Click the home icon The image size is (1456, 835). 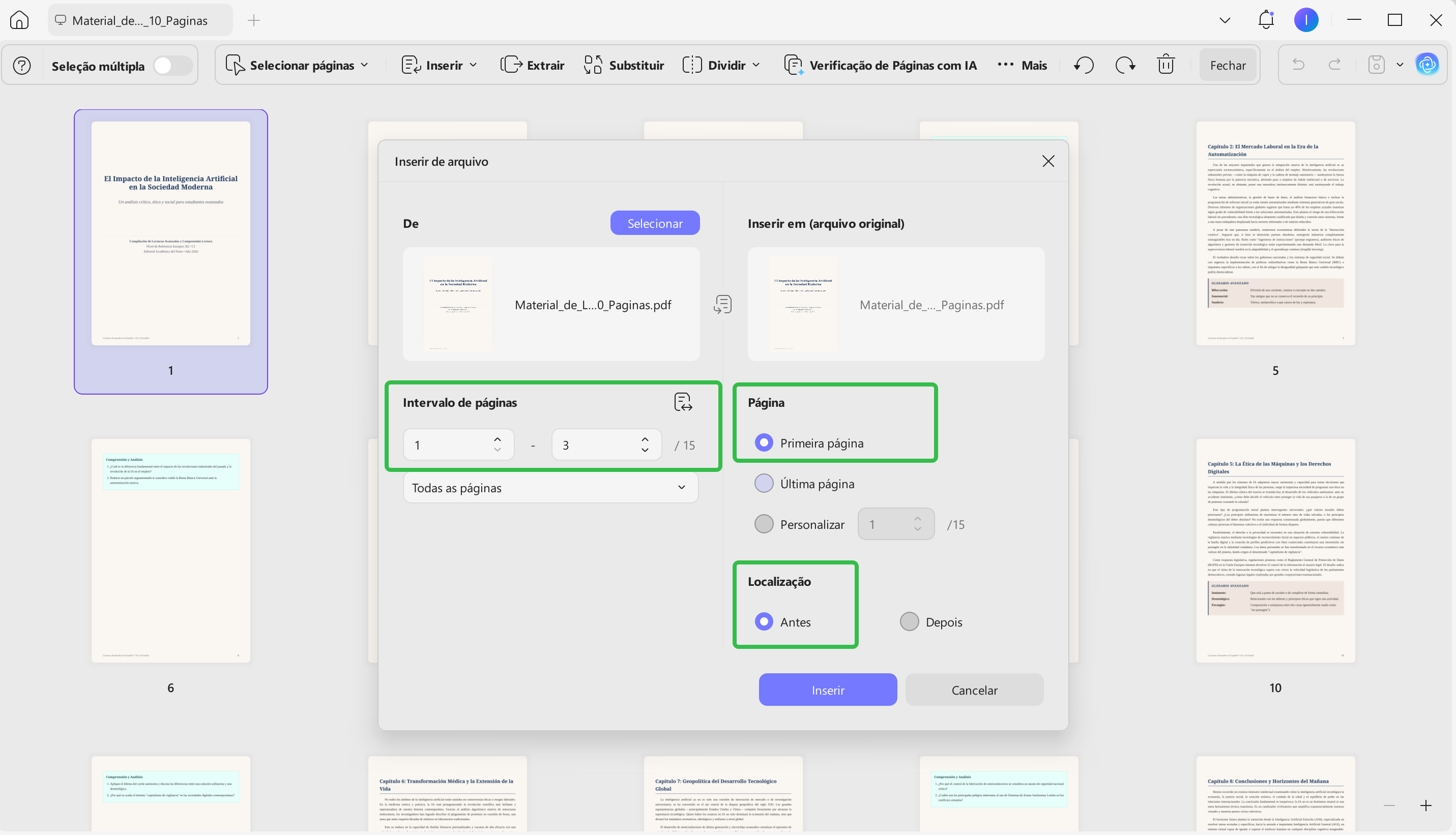point(19,20)
